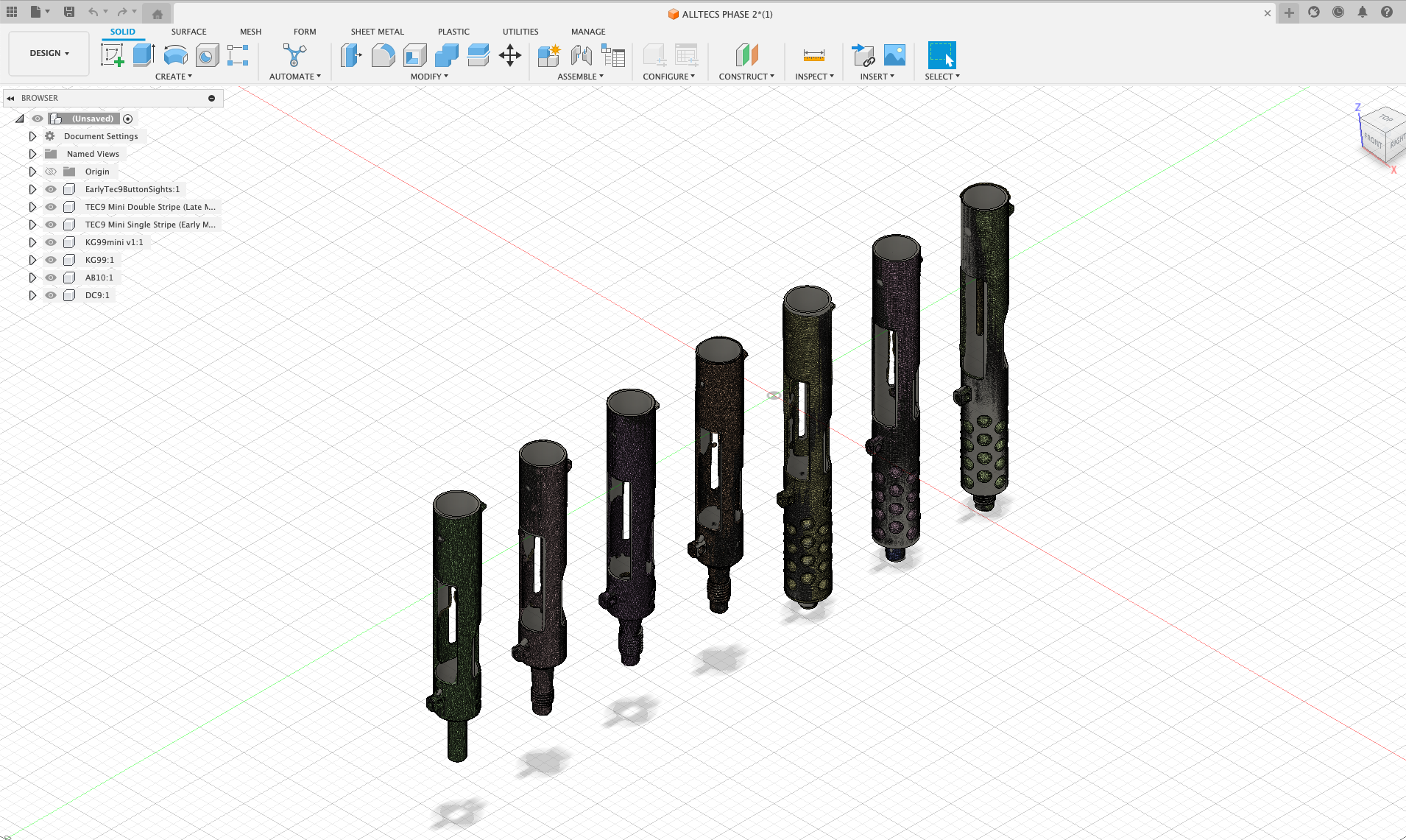
Task: Select the Create Sketch tool
Action: pyautogui.click(x=112, y=55)
